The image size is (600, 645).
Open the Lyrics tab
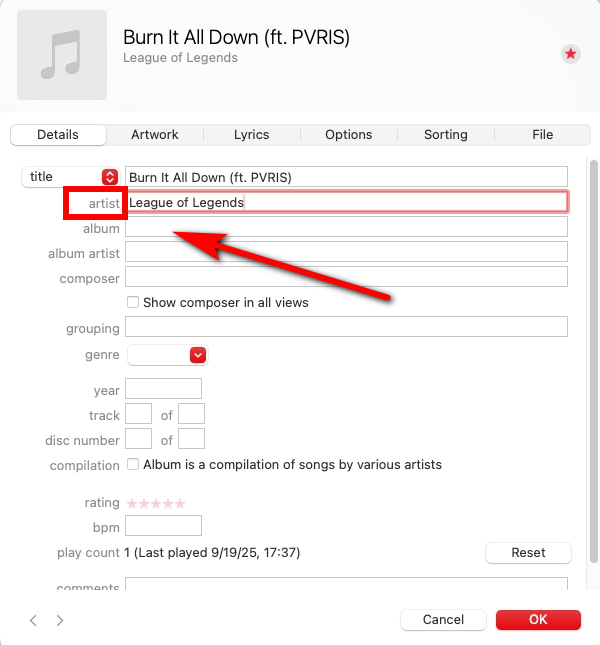point(252,135)
